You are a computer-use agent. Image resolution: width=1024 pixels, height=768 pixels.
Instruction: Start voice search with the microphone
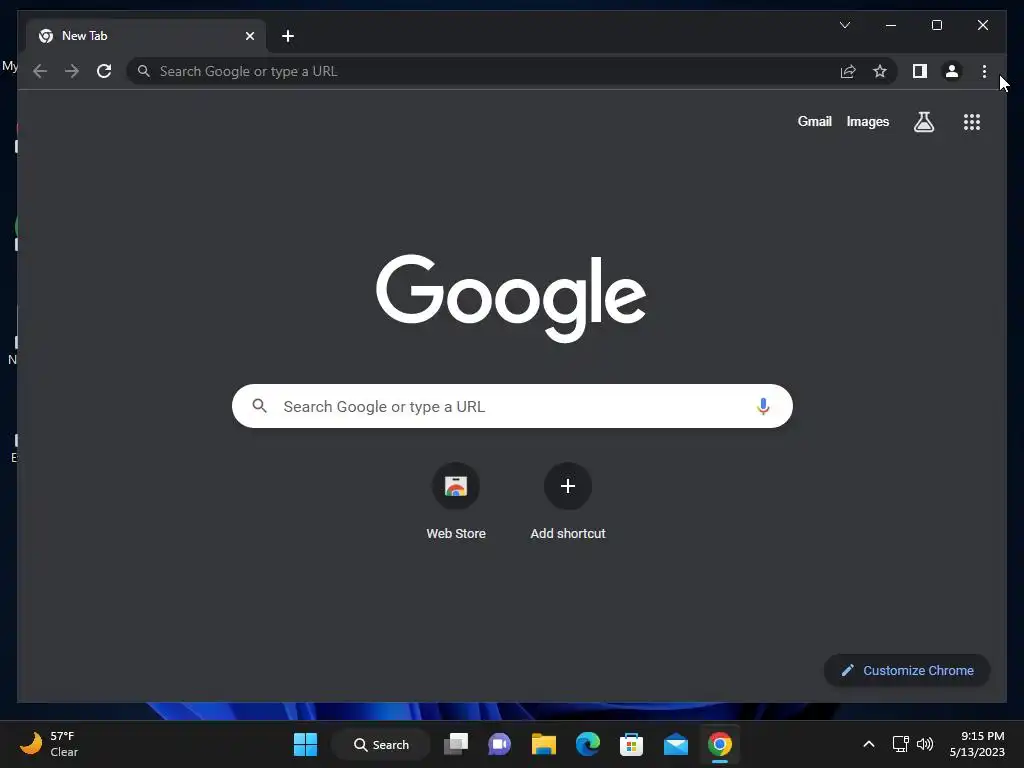763,406
